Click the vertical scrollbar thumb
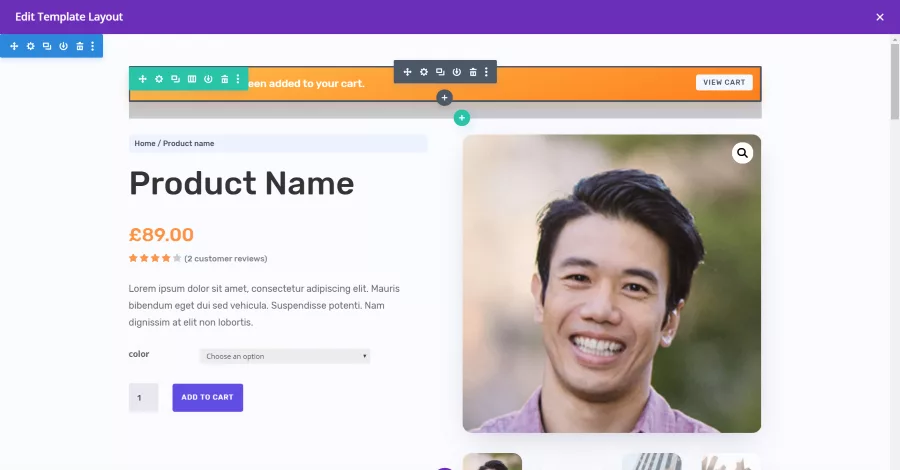 895,81
